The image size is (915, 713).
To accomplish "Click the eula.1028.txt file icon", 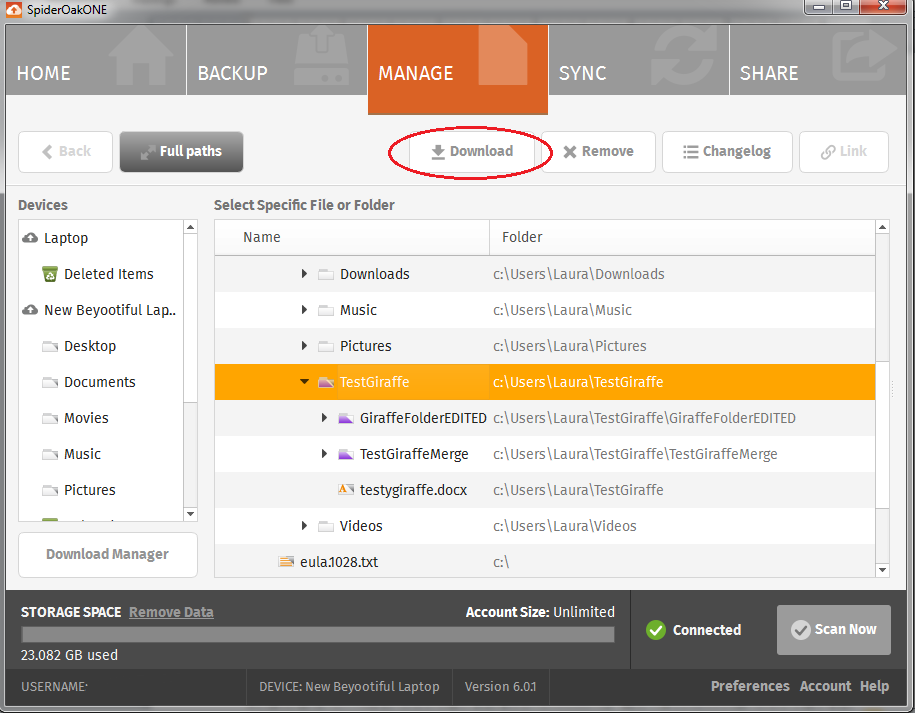I will click(x=286, y=562).
